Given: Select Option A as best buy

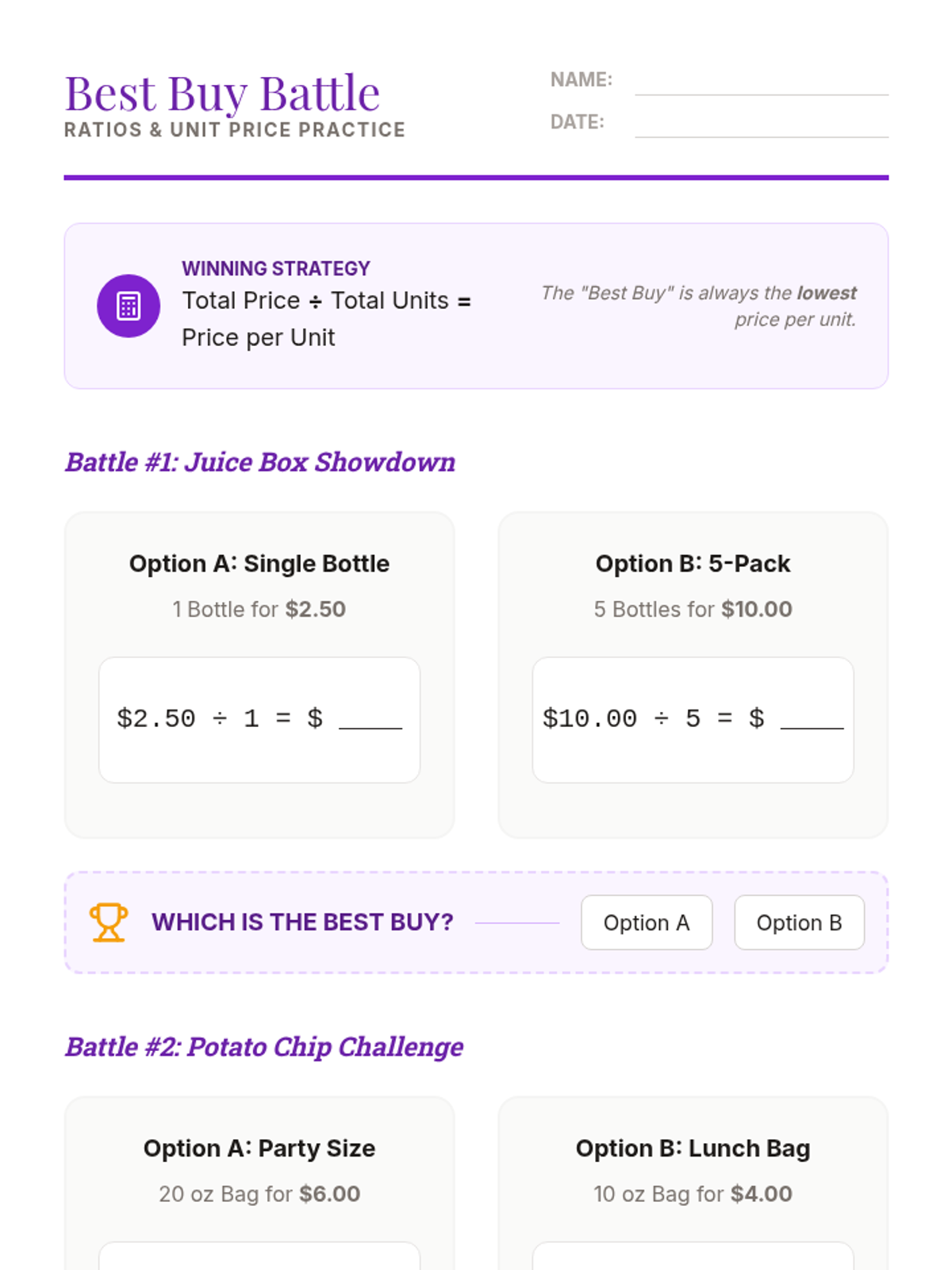Looking at the screenshot, I should point(647,922).
